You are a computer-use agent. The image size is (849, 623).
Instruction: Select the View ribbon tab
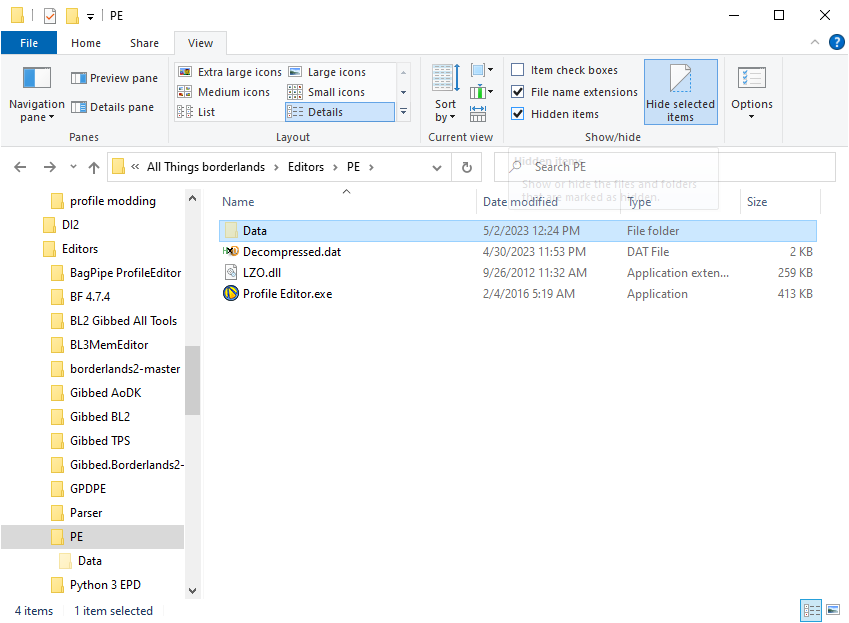[x=200, y=43]
